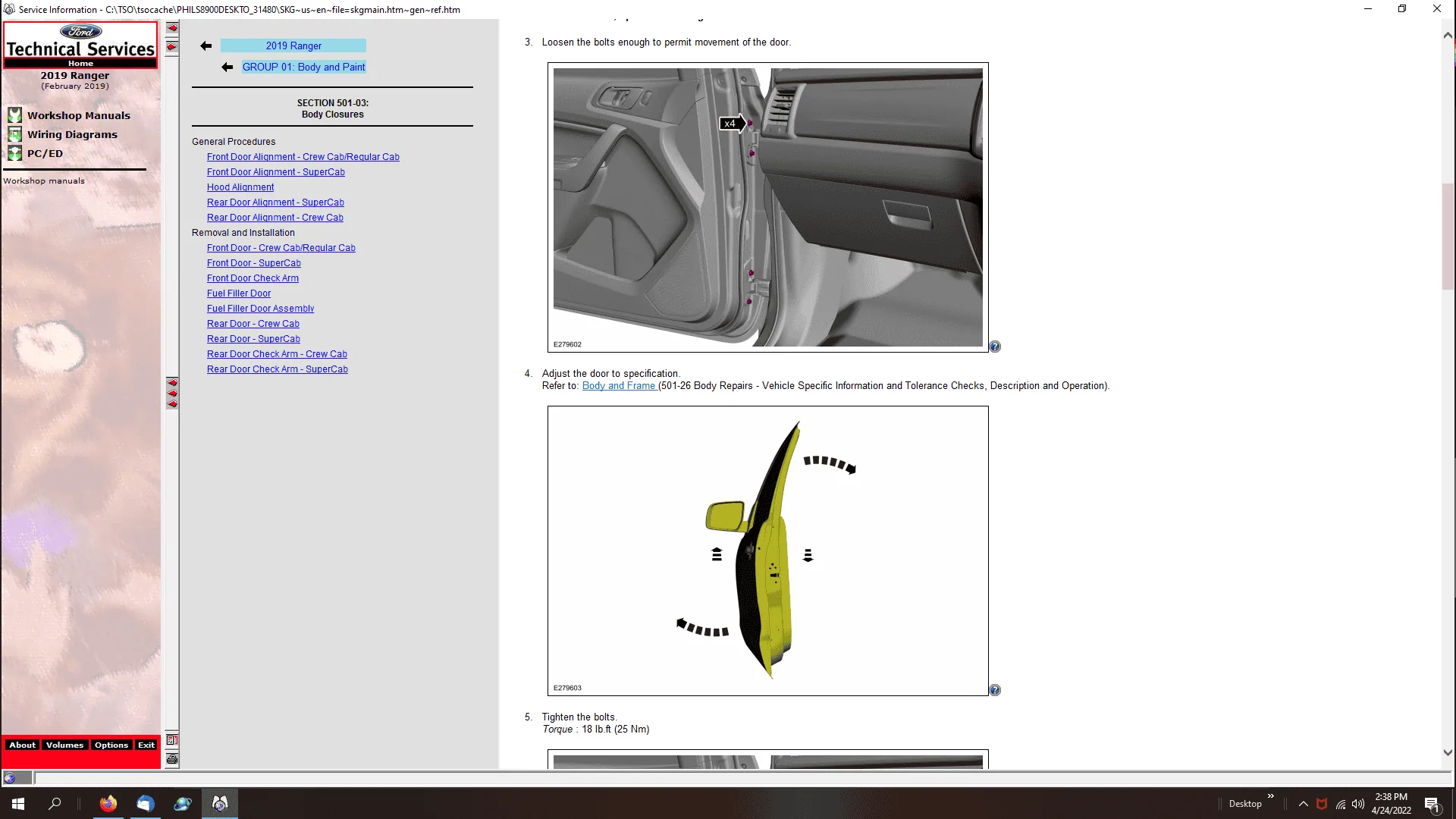Click the taskbar clock showing 2:38 PM
Viewport: 1456px width, 819px height.
coord(1391,804)
